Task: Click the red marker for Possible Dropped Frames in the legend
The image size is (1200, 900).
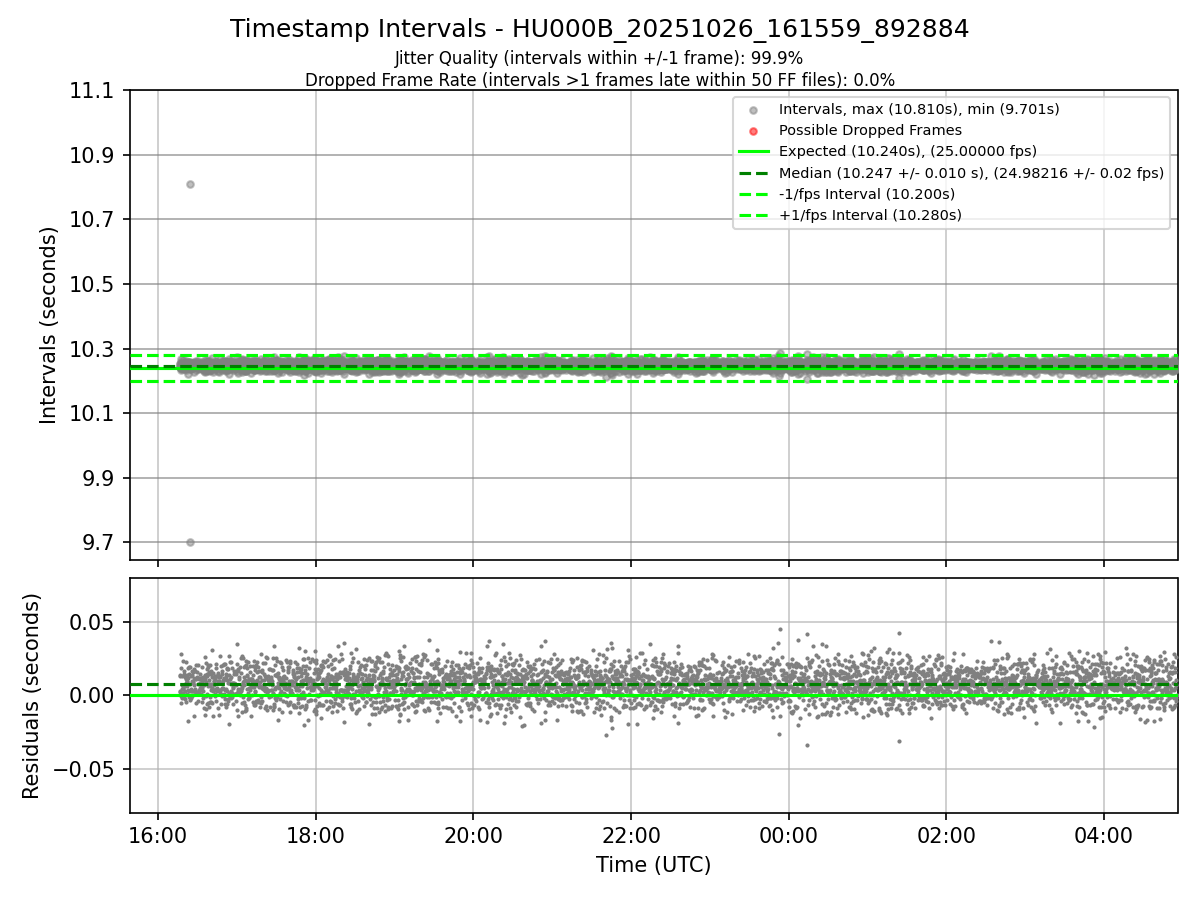Action: (x=754, y=131)
